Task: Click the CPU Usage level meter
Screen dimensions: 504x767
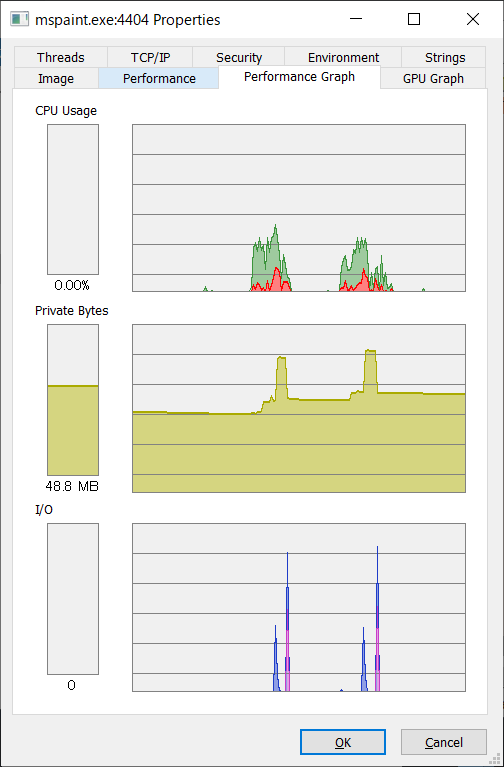Action: click(x=73, y=199)
